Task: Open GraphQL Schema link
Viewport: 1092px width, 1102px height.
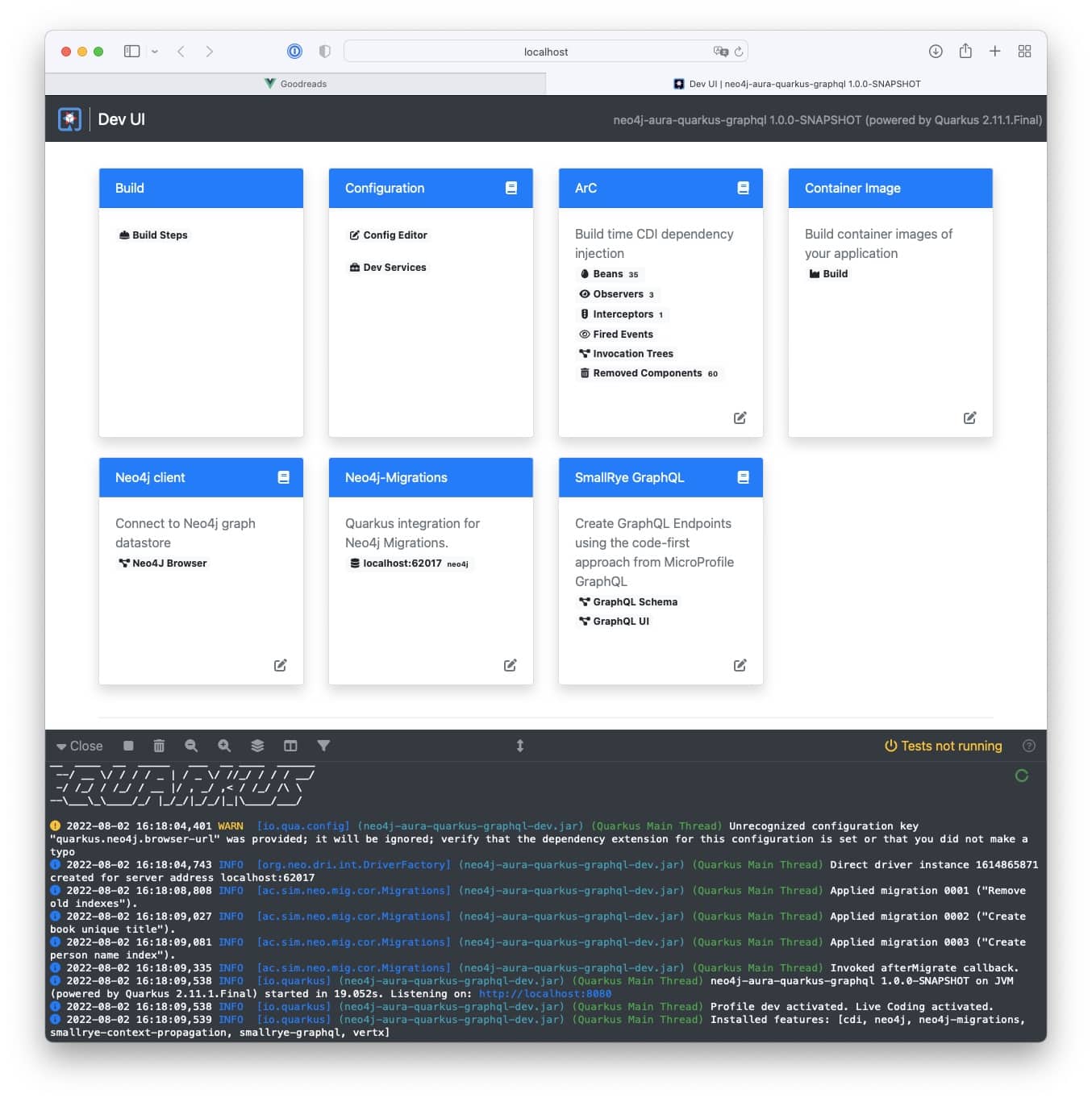Action: 628,602
